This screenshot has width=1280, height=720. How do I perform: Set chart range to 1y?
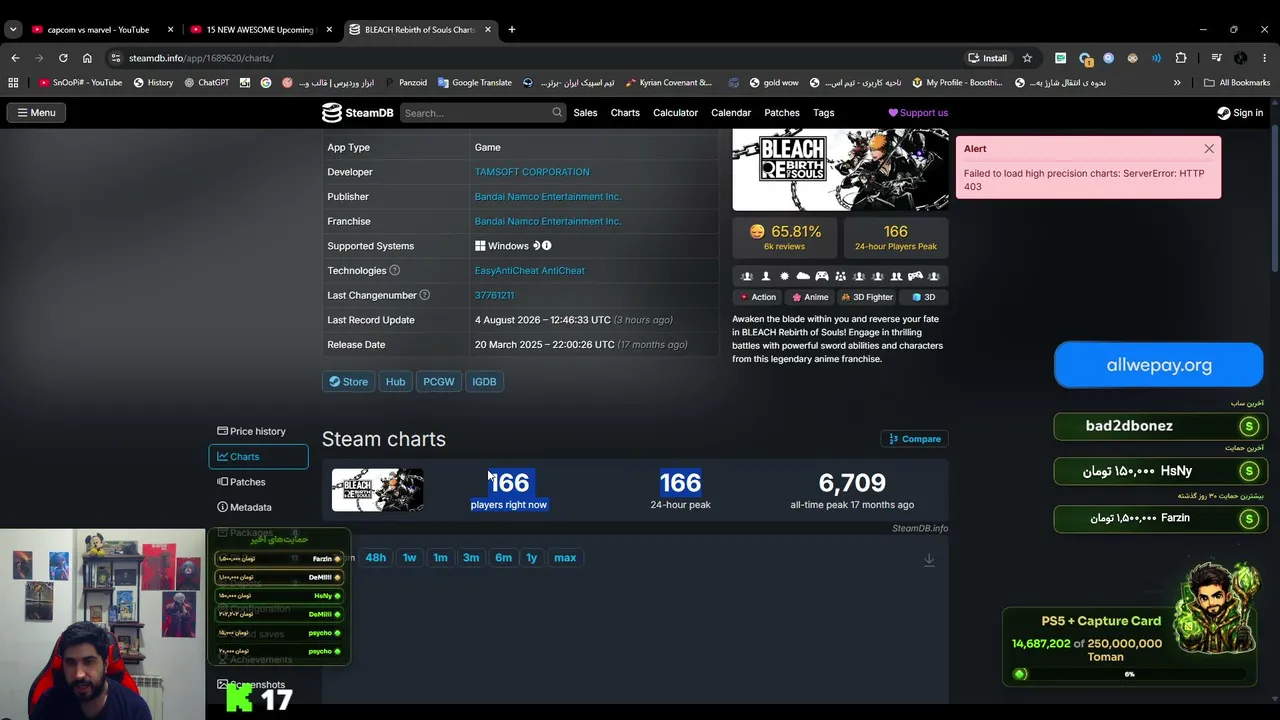coord(532,558)
